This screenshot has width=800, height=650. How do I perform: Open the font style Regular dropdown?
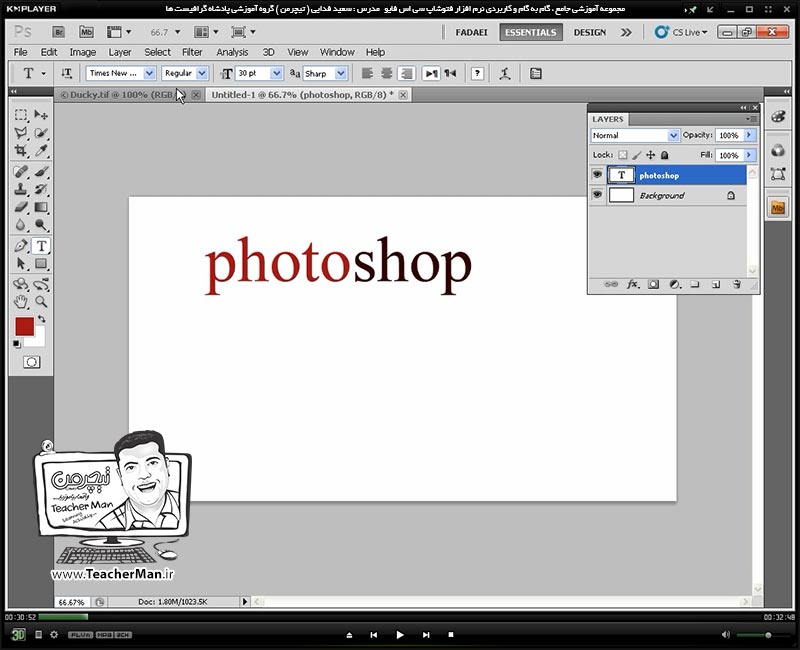tap(202, 73)
